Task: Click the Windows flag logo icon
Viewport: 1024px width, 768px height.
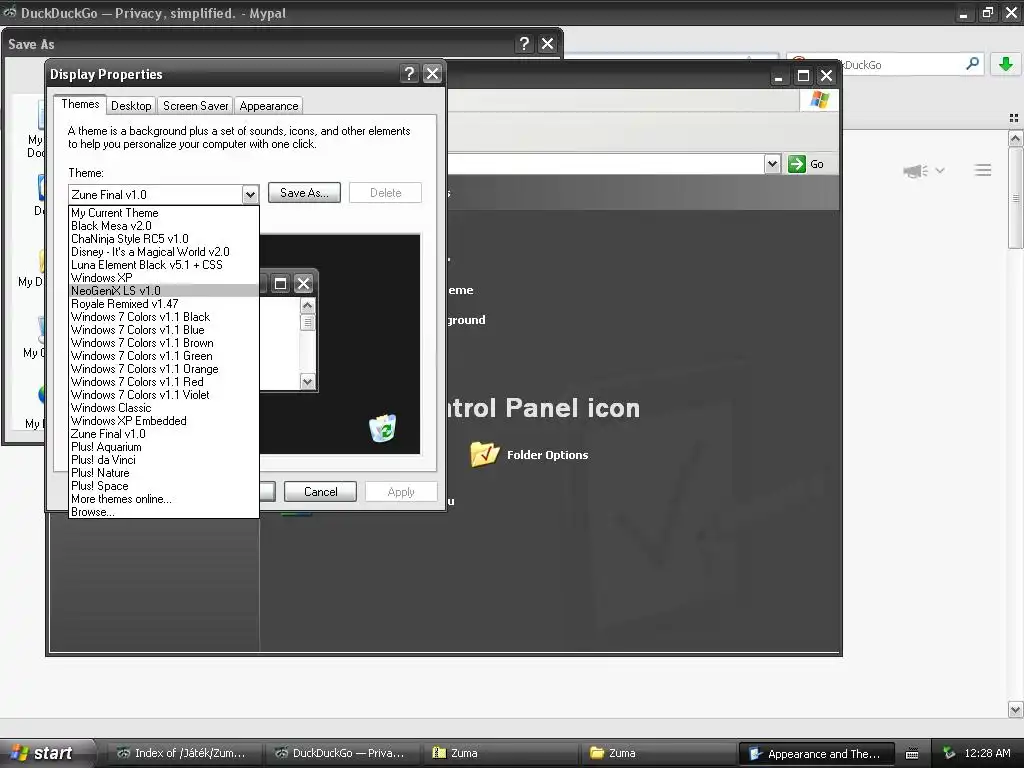Action: [819, 100]
